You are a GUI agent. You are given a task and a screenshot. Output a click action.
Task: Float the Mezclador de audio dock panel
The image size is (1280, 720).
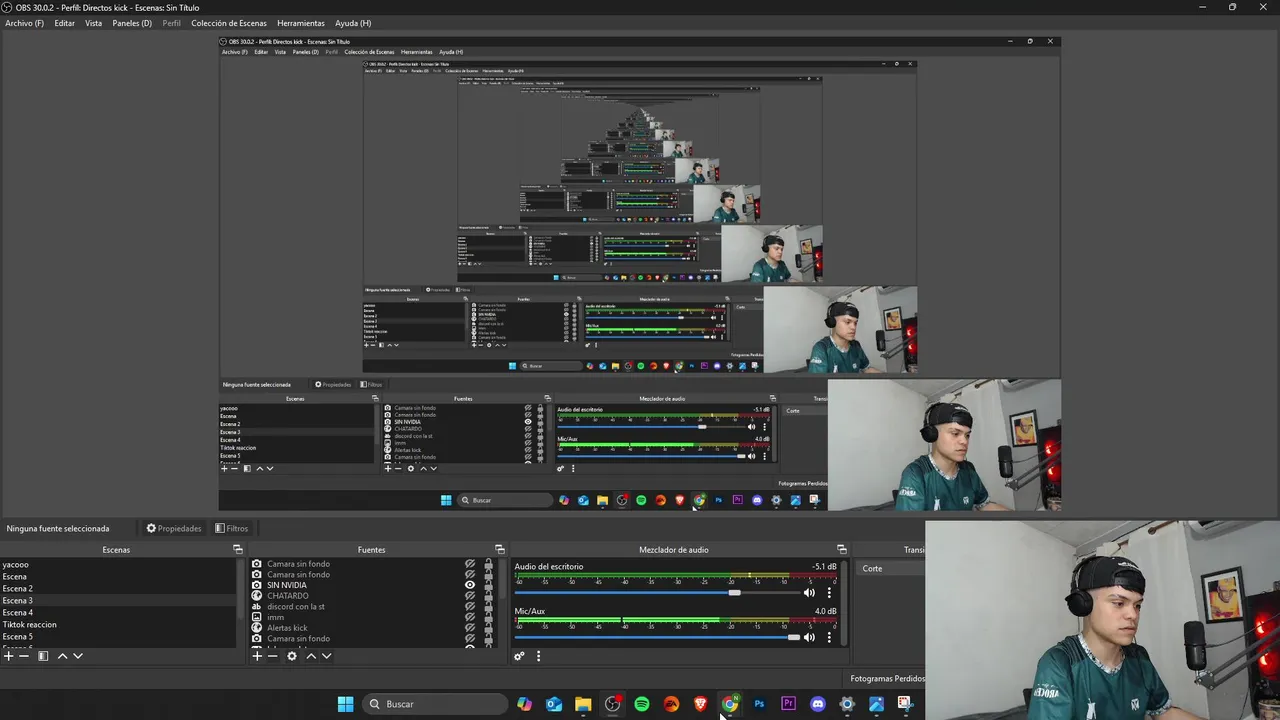842,549
